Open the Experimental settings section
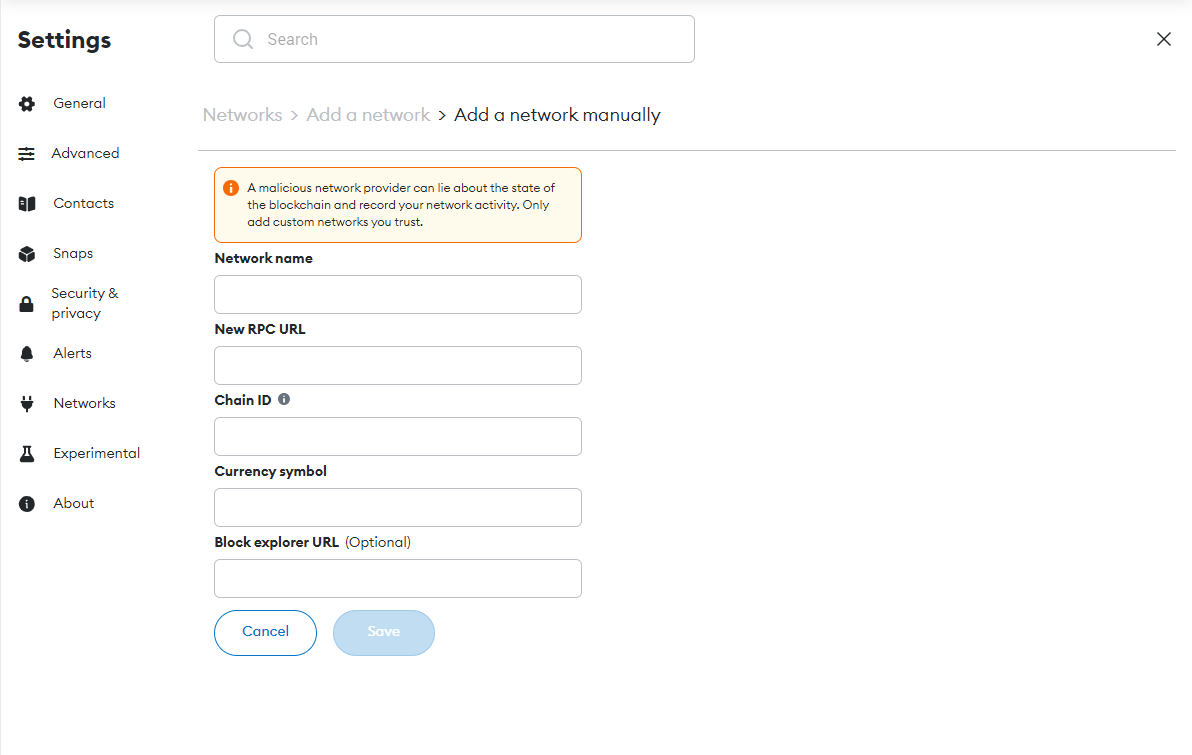1192x755 pixels. coord(96,453)
